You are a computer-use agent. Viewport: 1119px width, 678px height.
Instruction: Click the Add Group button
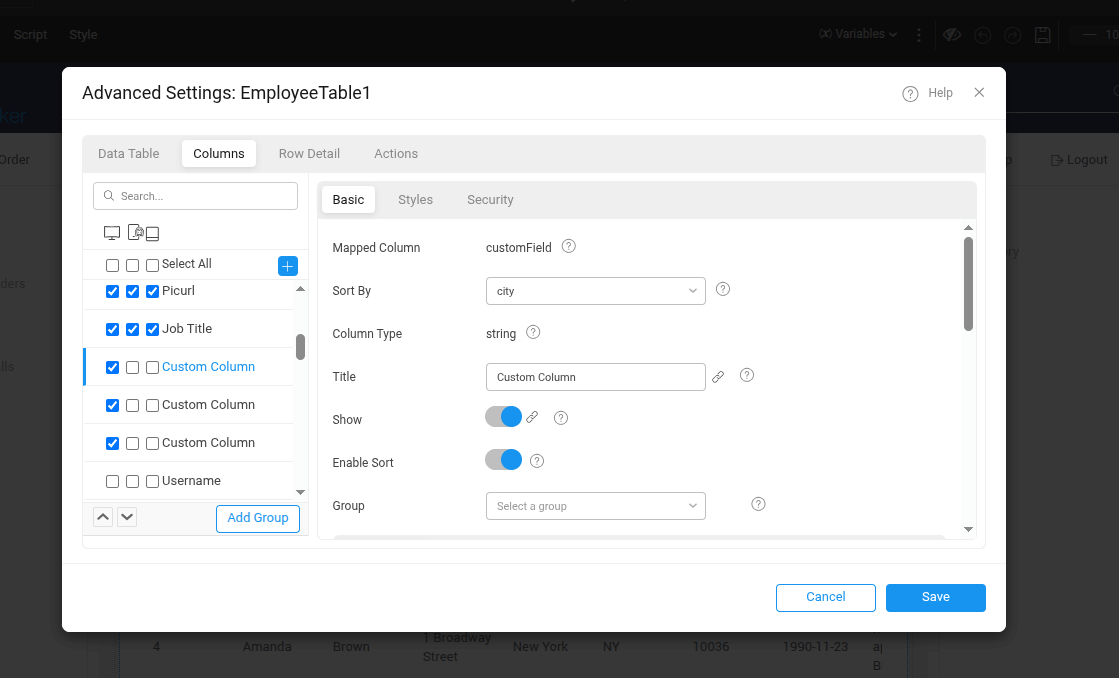pos(258,518)
